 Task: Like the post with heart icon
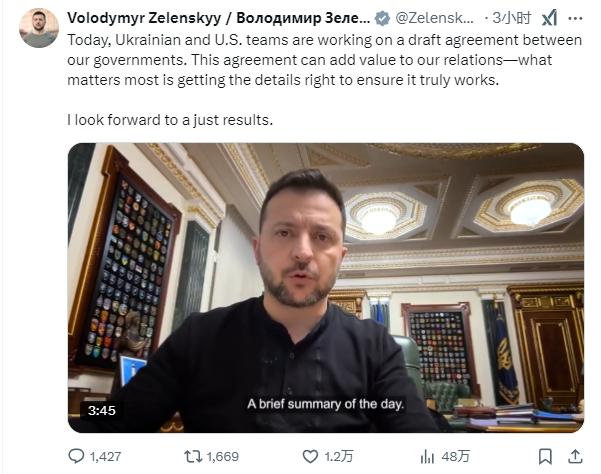pos(310,456)
